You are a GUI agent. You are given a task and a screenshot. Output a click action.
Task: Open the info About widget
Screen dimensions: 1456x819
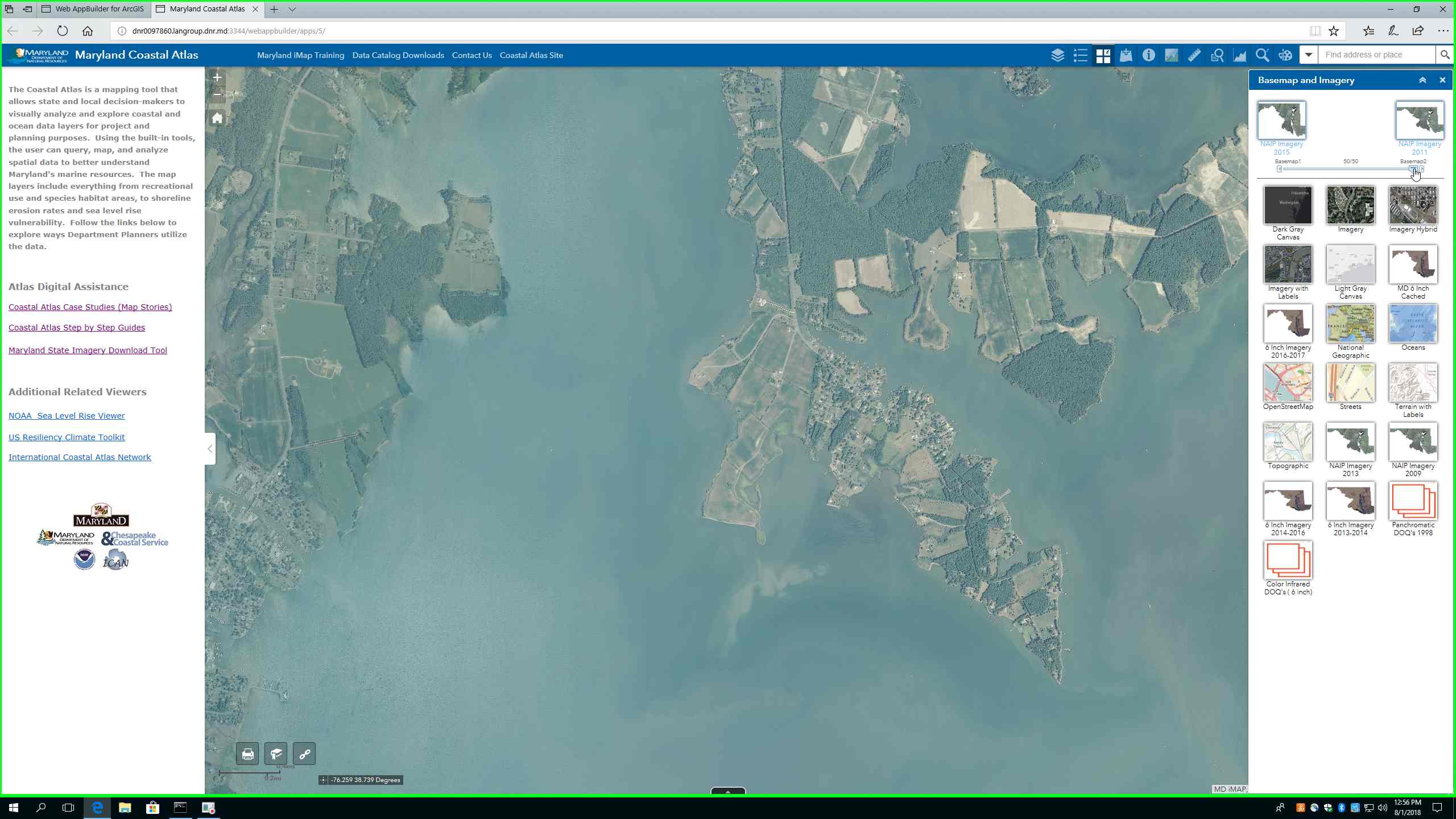click(1148, 55)
